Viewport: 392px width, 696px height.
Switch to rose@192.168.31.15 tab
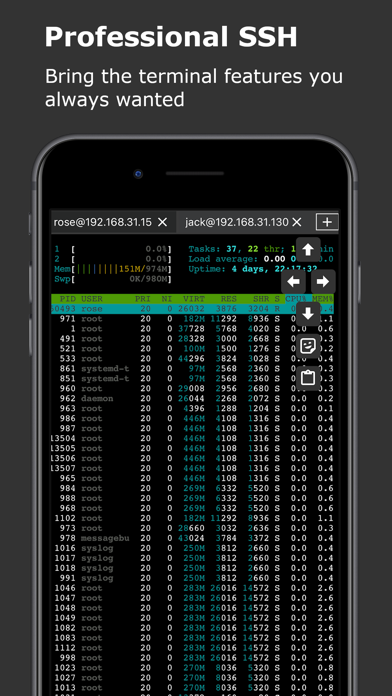tap(103, 222)
